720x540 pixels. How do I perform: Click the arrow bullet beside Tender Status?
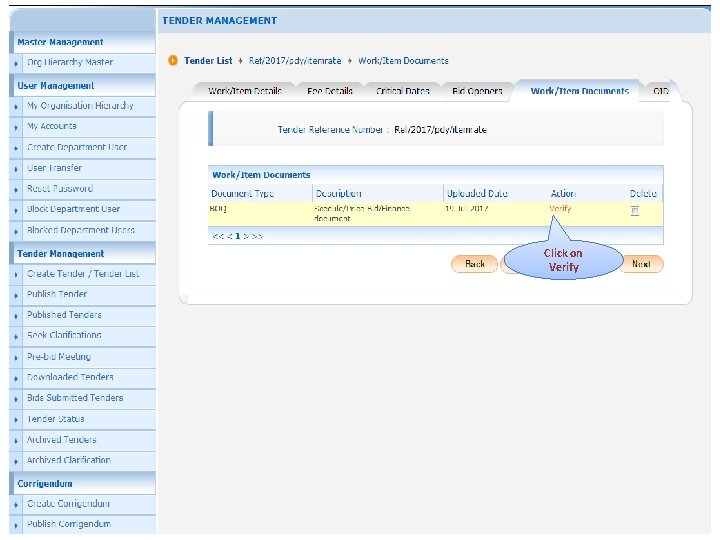tap(16, 420)
